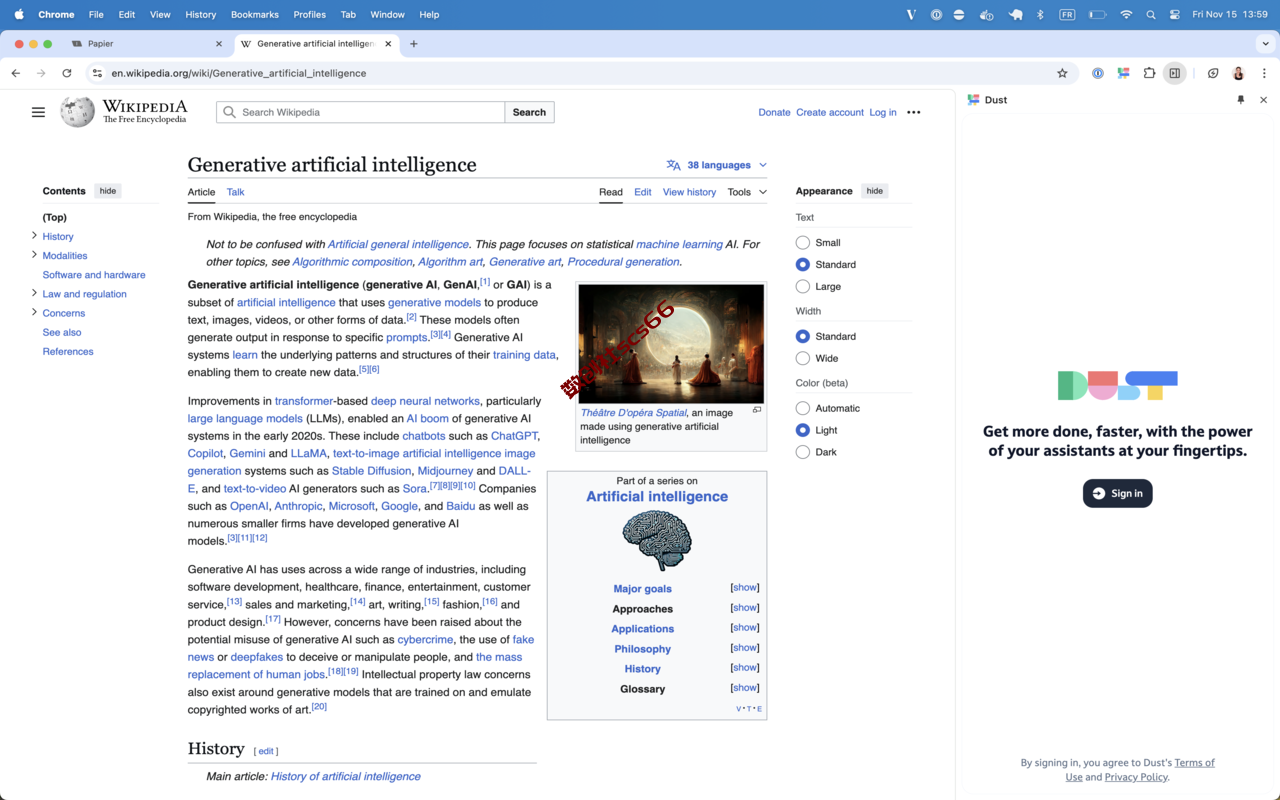Viewport: 1280px width, 800px height.
Task: Switch to the Papier browser tab
Action: tap(148, 44)
